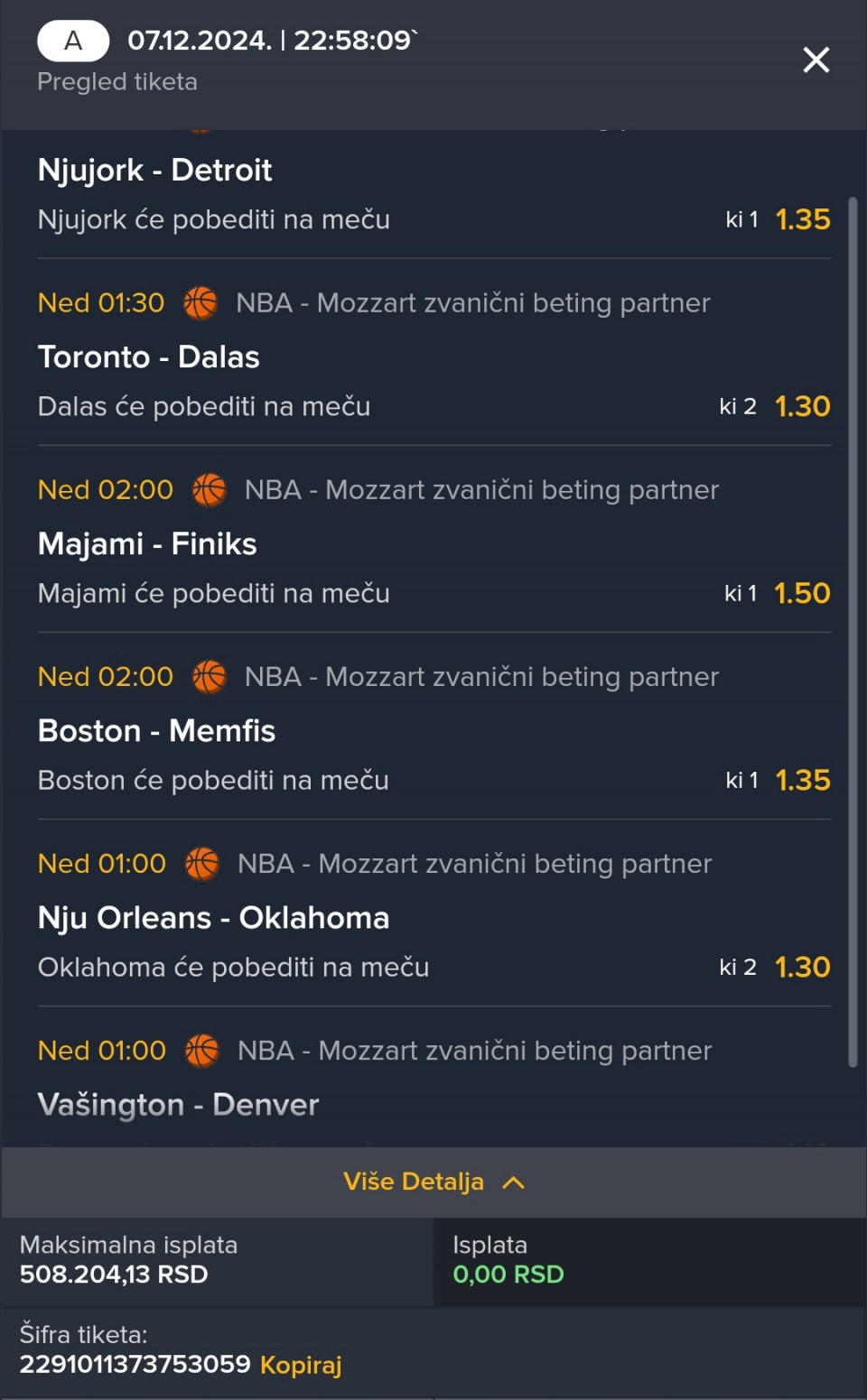Viewport: 867px width, 1400px height.
Task: Click basketball icon for Boston - Memfis match
Action: coord(210,677)
